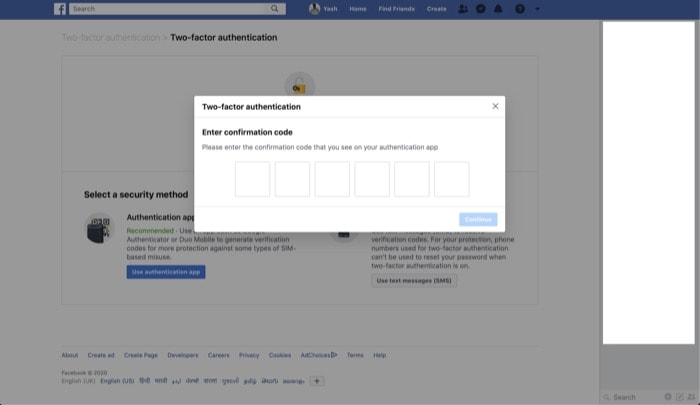The image size is (700, 405).
Task: Click the create group chat icon
Action: (x=691, y=397)
